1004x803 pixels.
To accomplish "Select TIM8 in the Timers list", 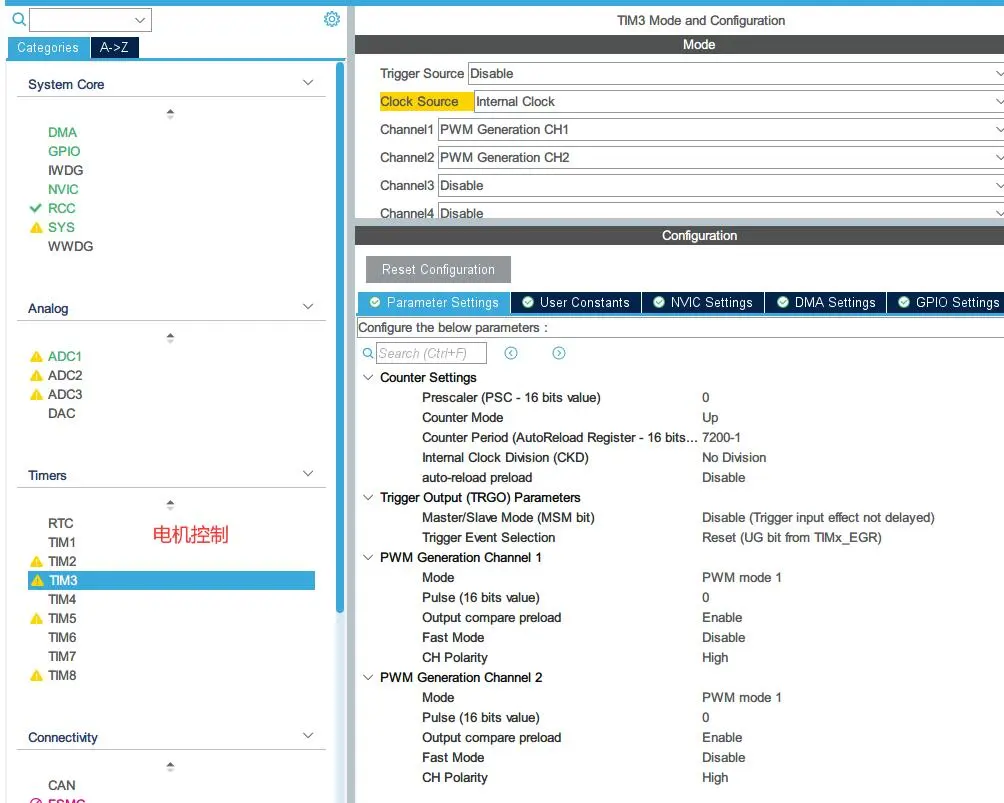I will coord(62,675).
